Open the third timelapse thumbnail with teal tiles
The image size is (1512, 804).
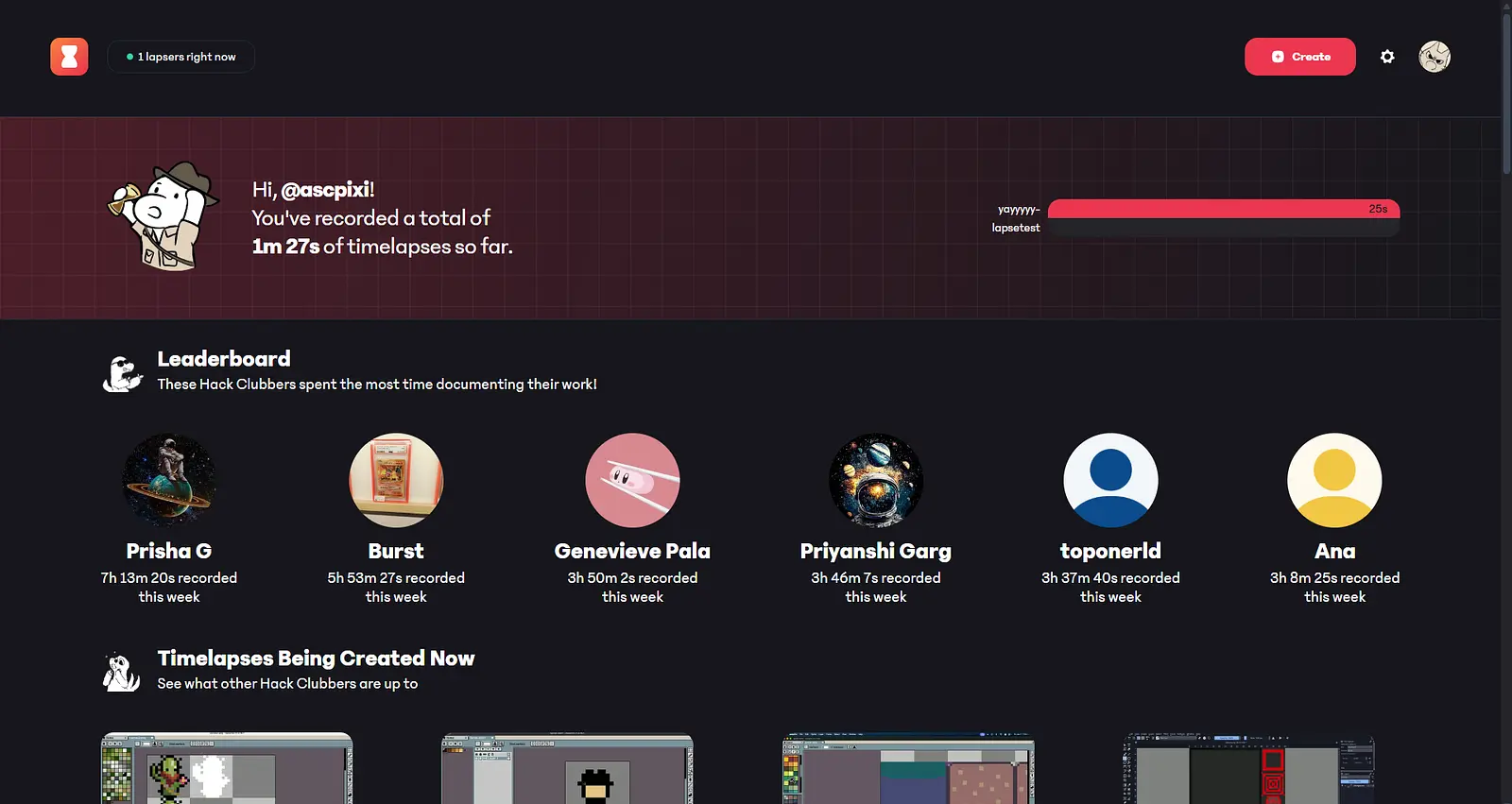tap(908, 769)
